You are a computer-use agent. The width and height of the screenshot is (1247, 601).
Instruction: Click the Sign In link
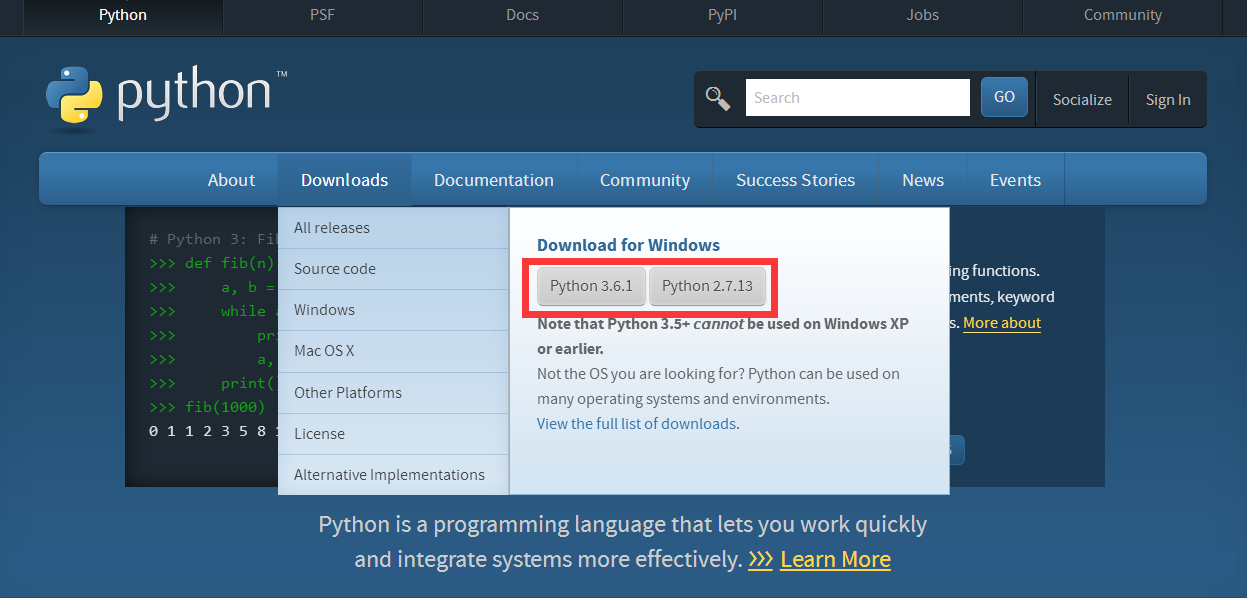(x=1168, y=100)
